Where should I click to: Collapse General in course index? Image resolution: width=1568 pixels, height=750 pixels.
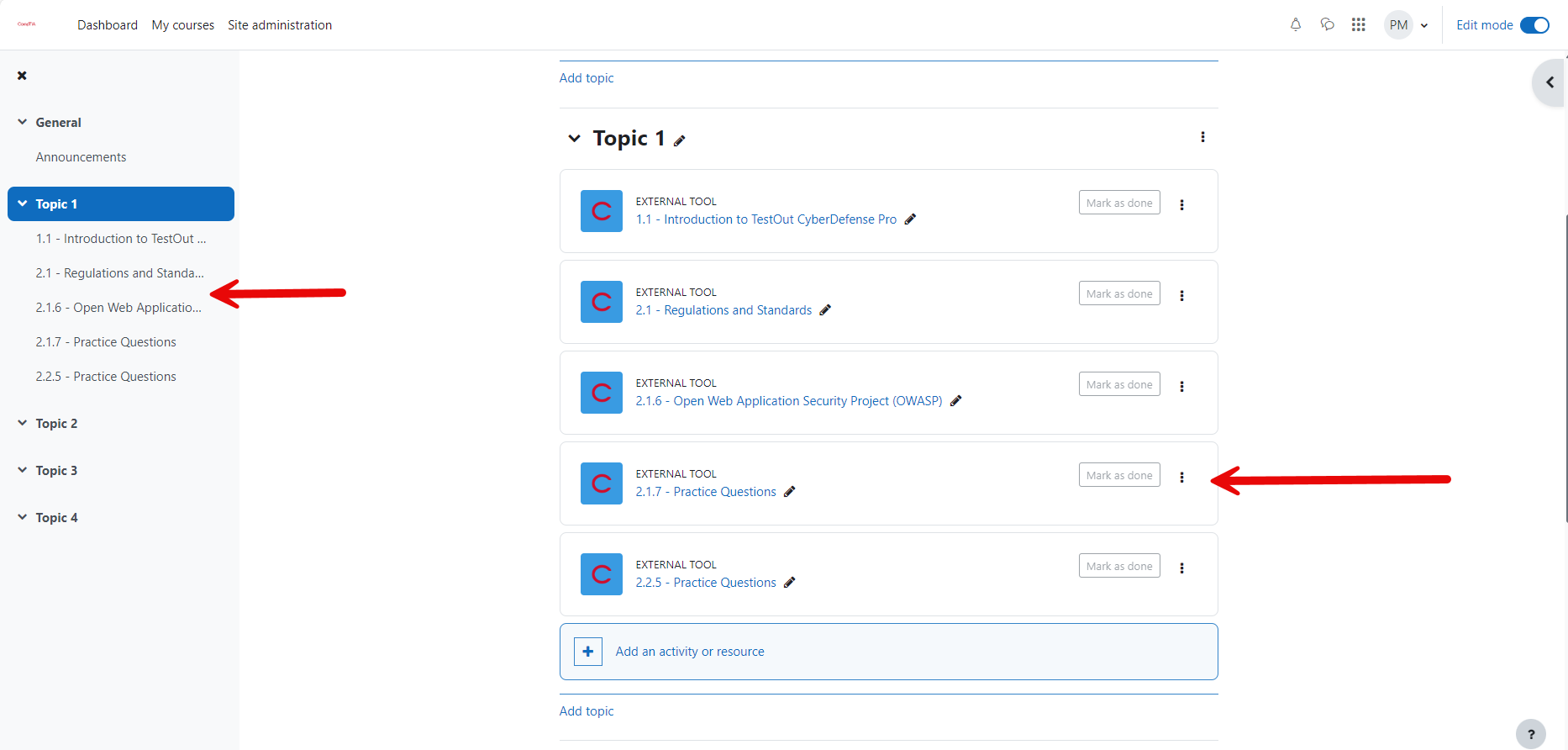click(22, 122)
